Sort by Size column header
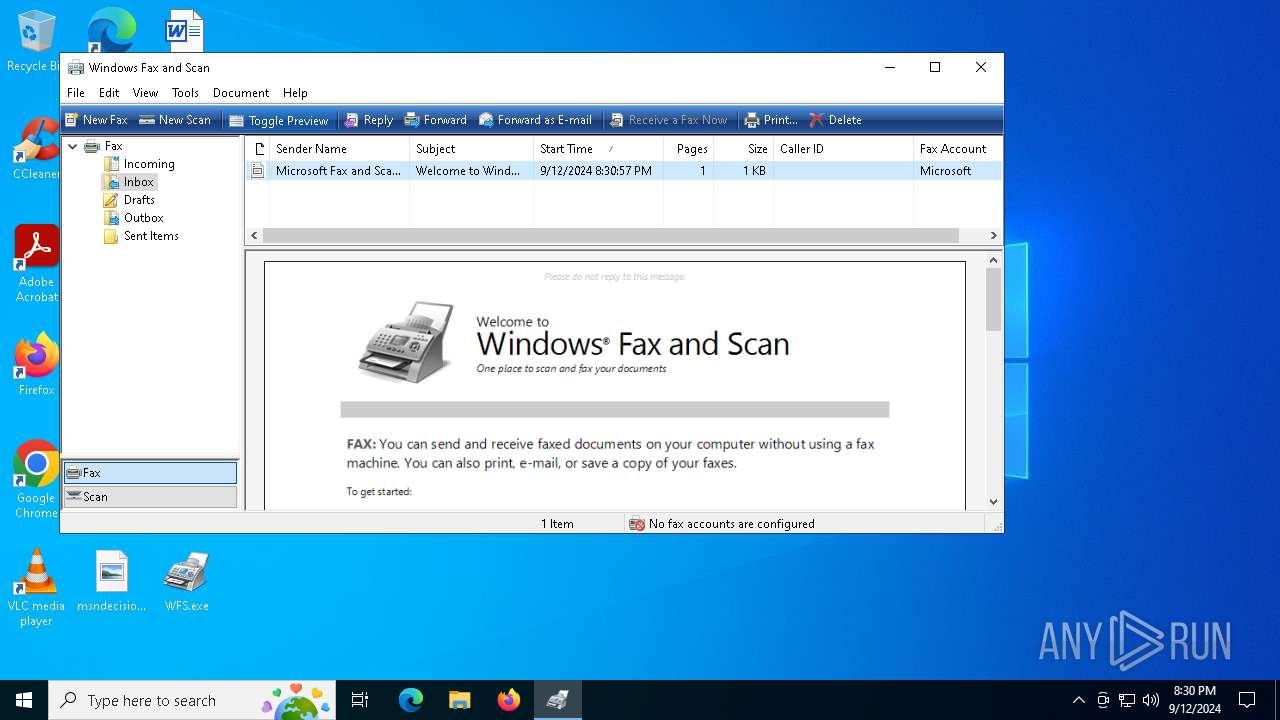 (743, 149)
